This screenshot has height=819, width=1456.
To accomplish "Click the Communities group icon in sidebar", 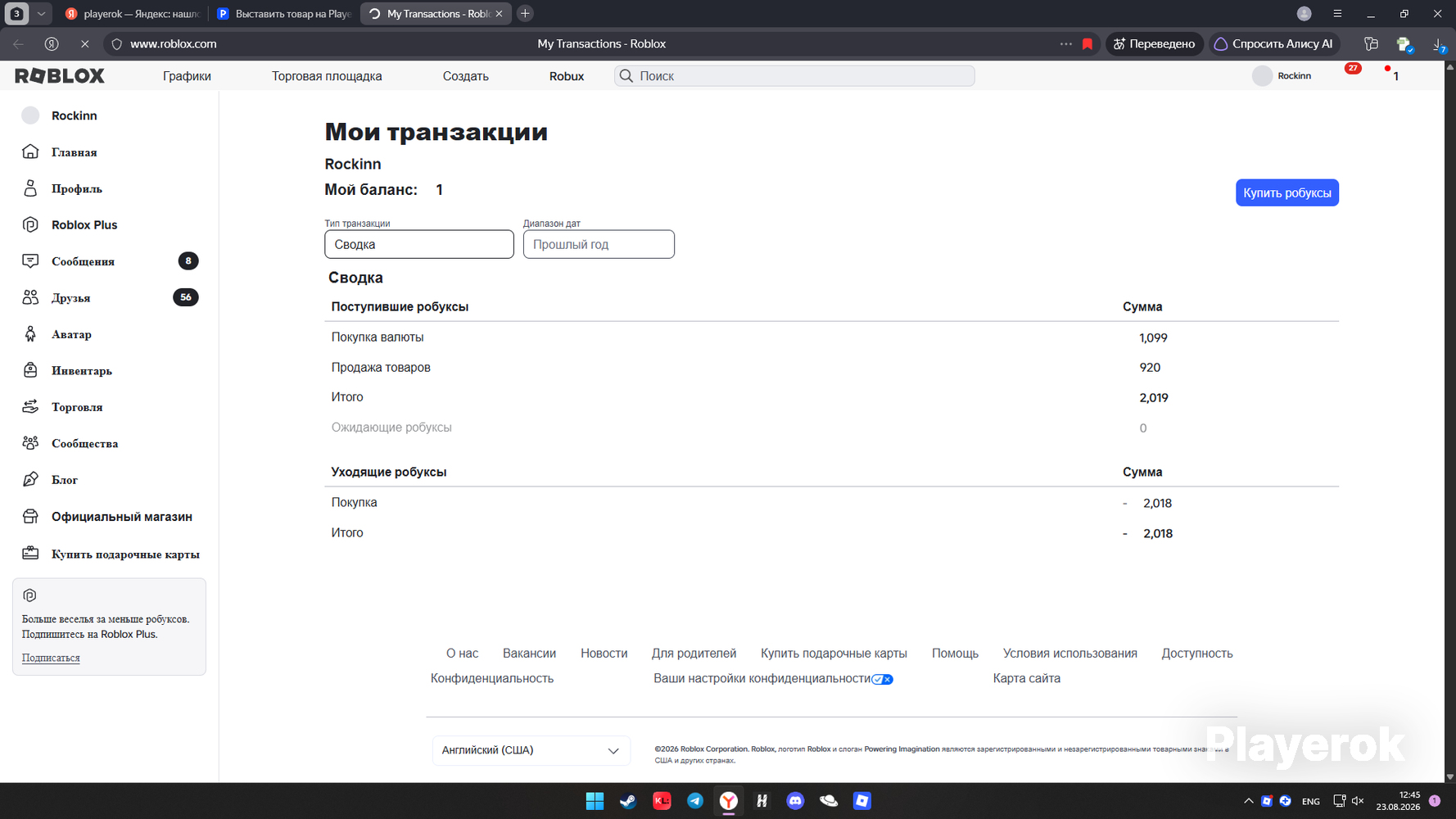I will point(30,443).
